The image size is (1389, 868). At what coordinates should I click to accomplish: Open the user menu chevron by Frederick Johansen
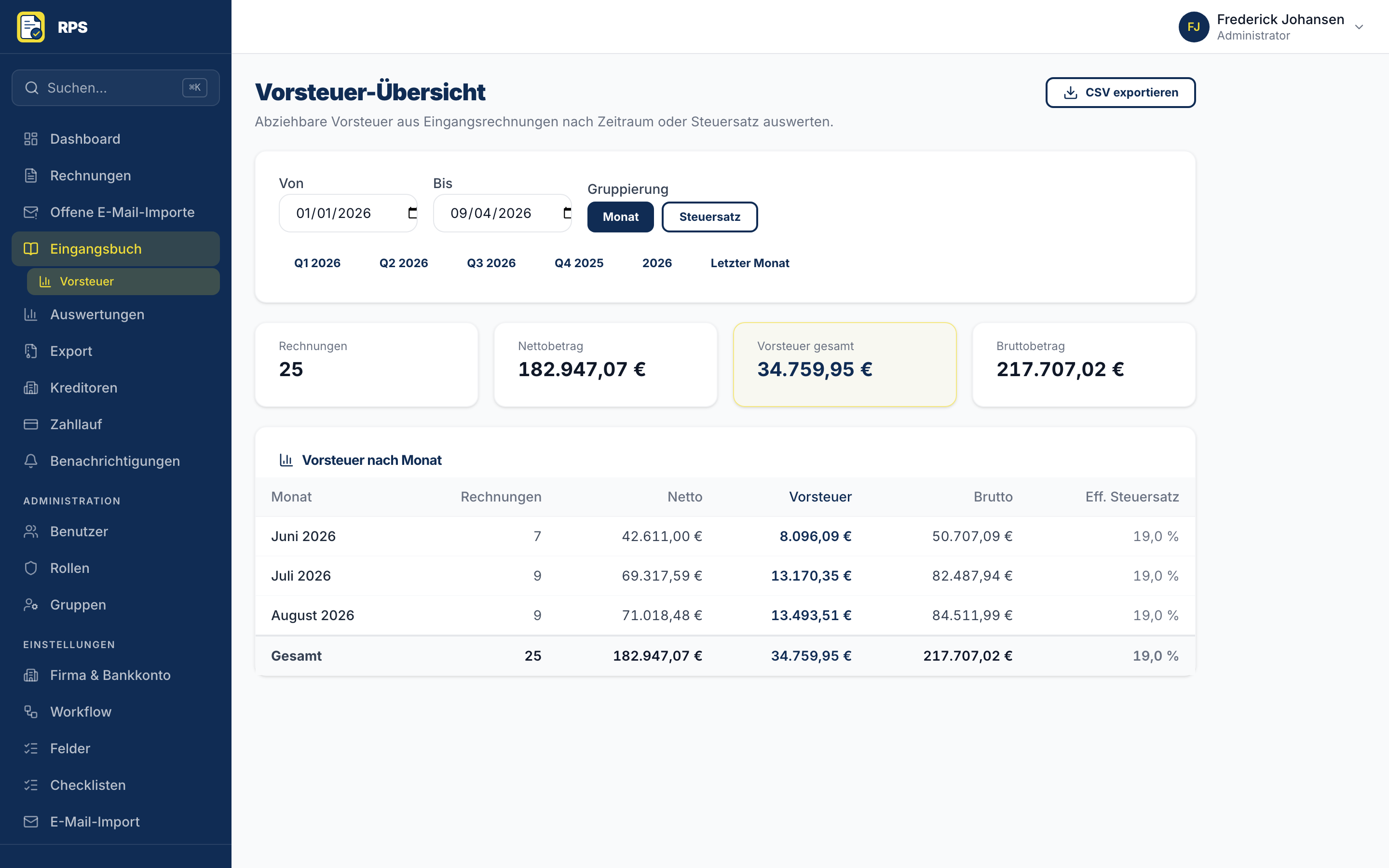tap(1359, 27)
